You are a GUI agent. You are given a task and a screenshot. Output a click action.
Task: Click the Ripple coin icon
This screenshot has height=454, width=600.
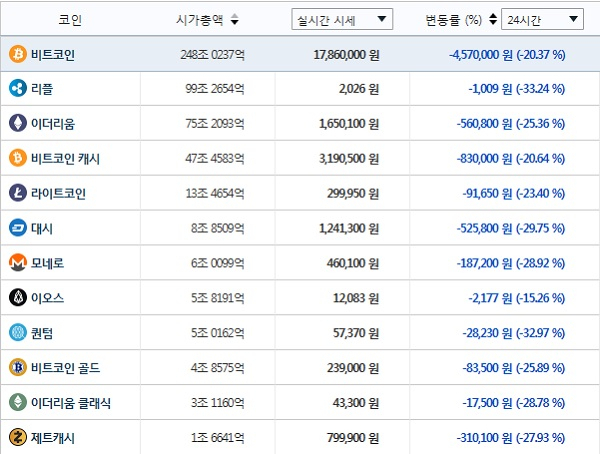click(x=18, y=88)
